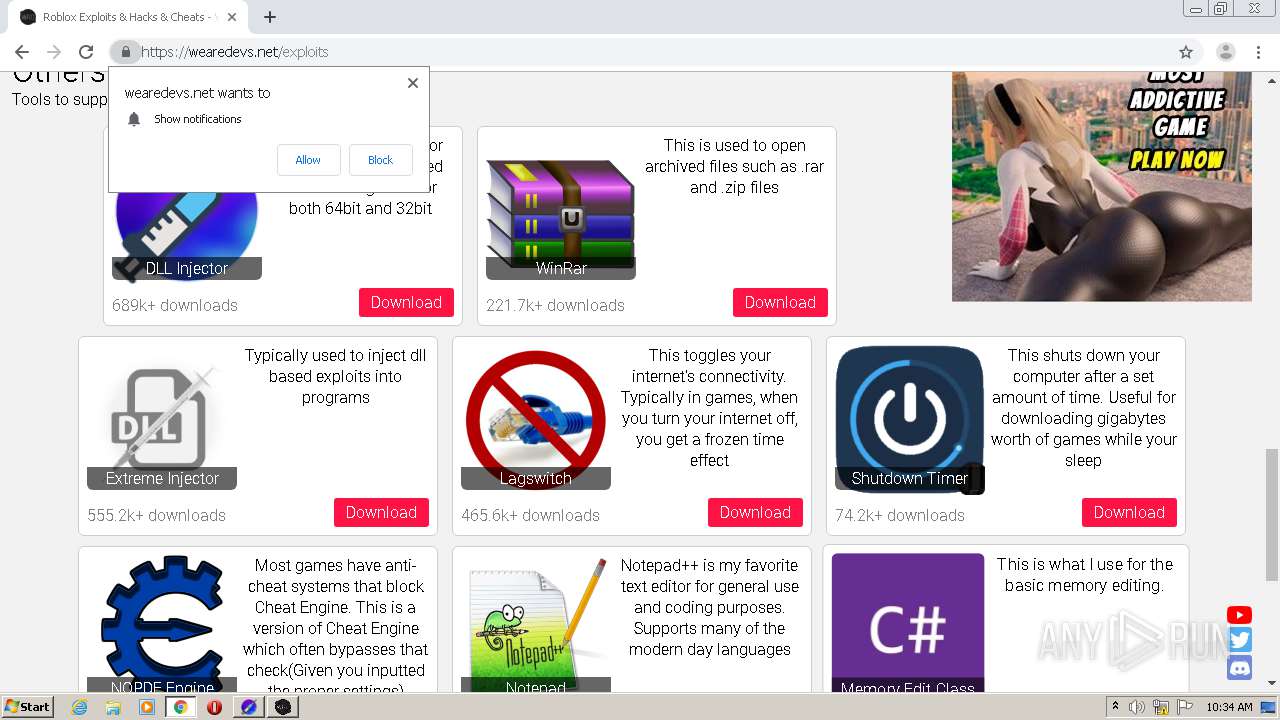Bookmark this page with the star
The height and width of the screenshot is (720, 1280).
[1186, 52]
